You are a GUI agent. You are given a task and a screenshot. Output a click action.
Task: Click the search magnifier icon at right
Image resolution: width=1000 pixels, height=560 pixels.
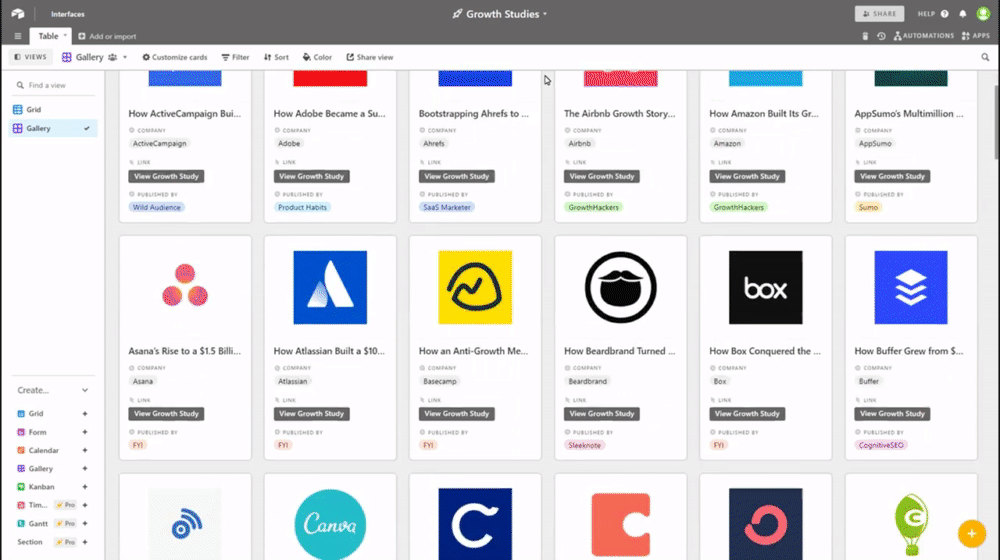tap(985, 57)
